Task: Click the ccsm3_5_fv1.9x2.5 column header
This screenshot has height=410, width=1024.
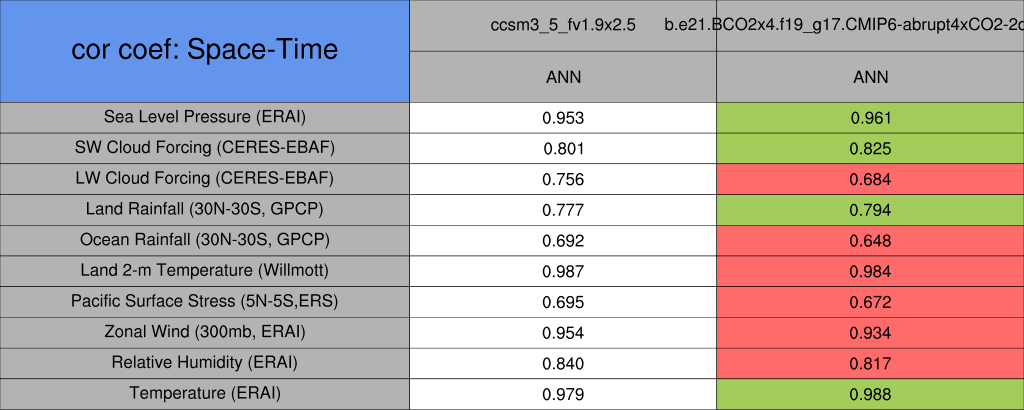Action: [x=563, y=25]
